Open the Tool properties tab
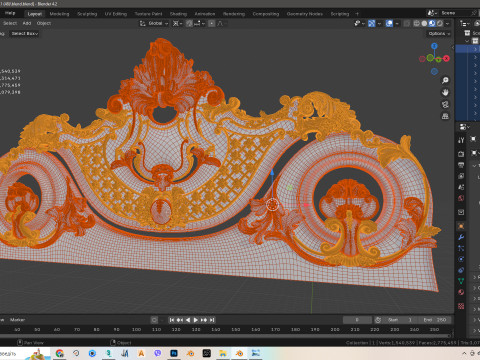This screenshot has height=360, width=480. tap(461, 140)
